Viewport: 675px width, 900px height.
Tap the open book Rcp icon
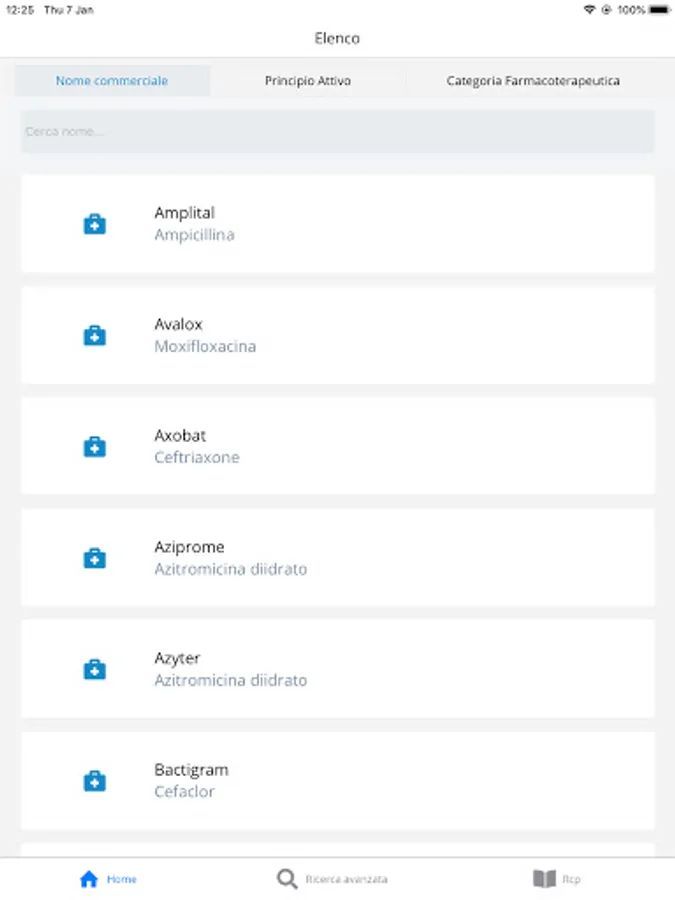tap(544, 879)
